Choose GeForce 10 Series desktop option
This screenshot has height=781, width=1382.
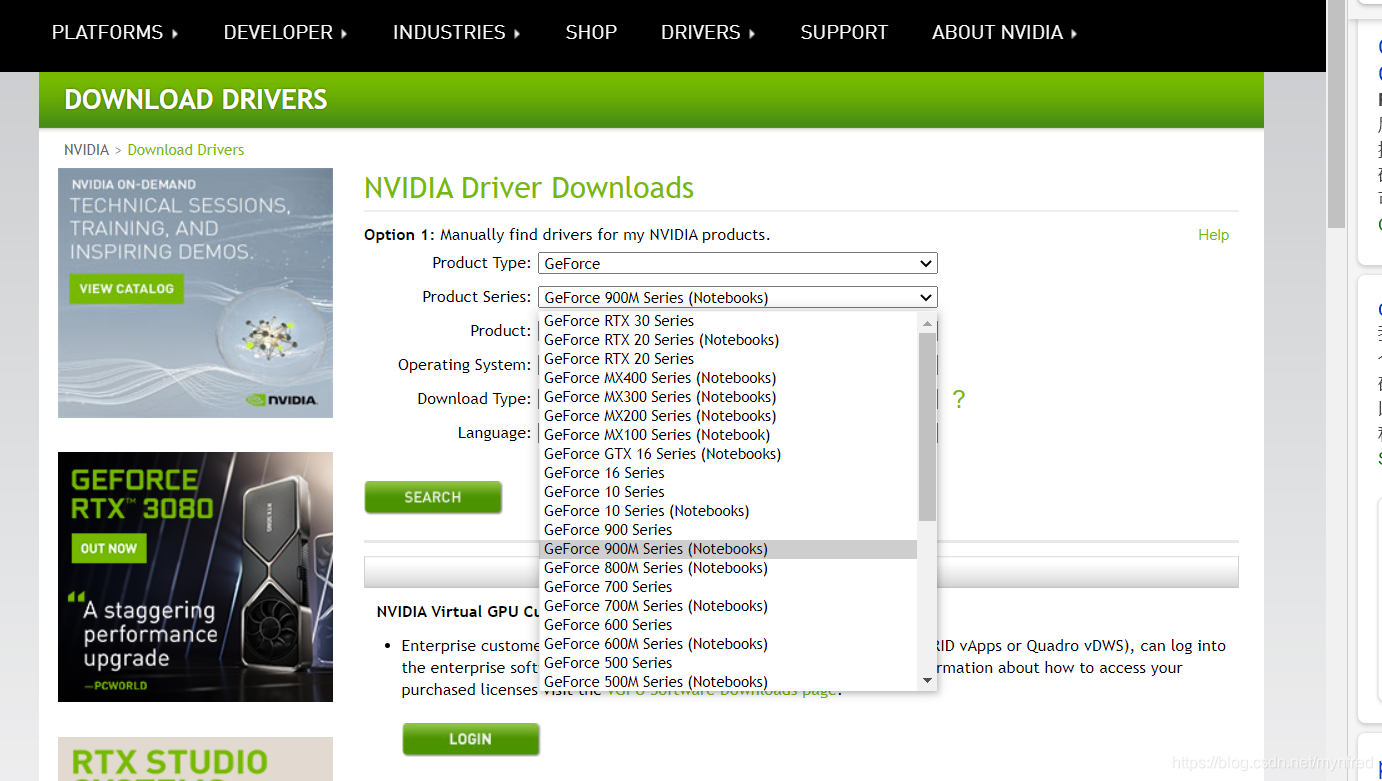[x=728, y=492]
